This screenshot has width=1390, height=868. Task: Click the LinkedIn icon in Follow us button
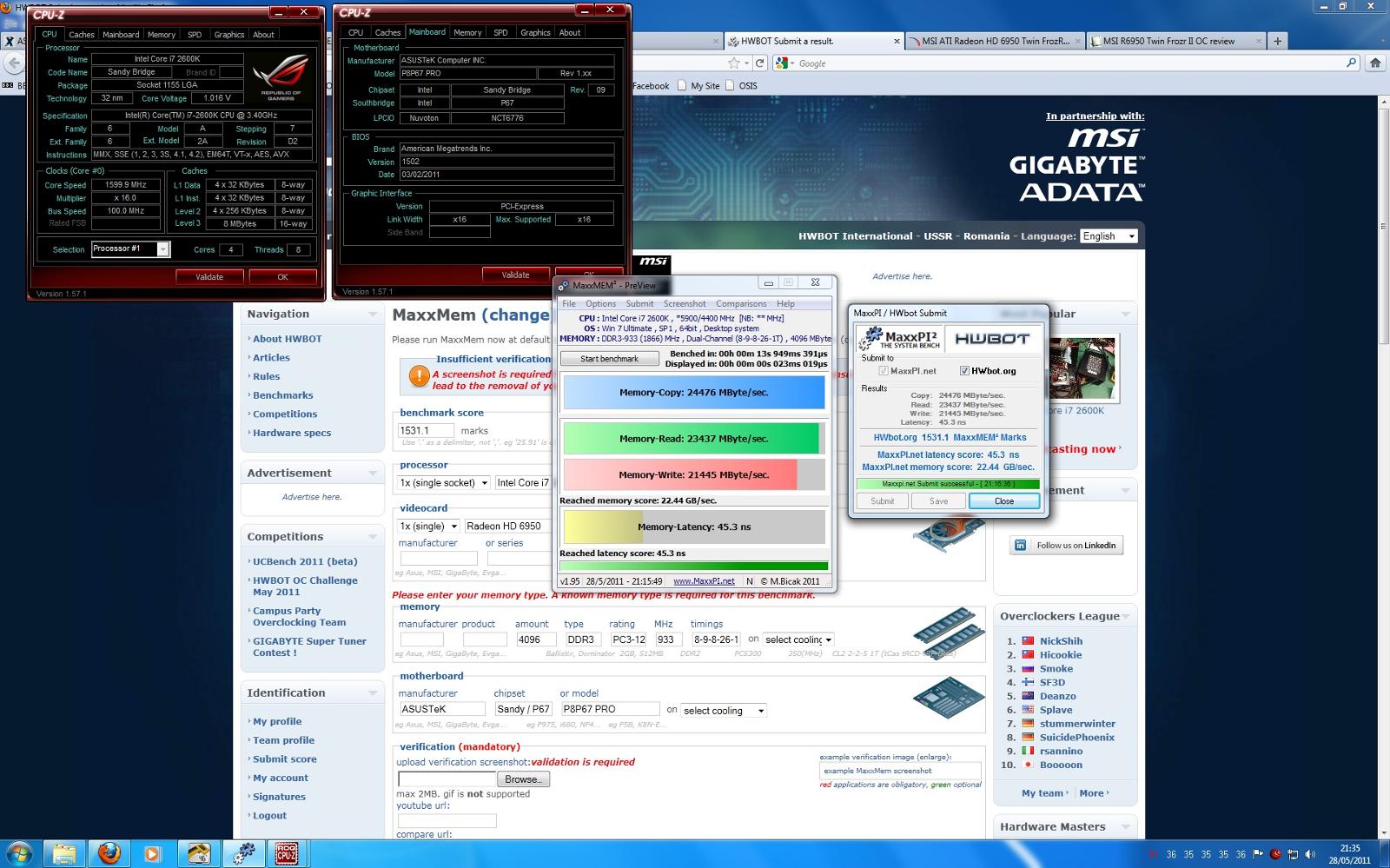(1021, 546)
